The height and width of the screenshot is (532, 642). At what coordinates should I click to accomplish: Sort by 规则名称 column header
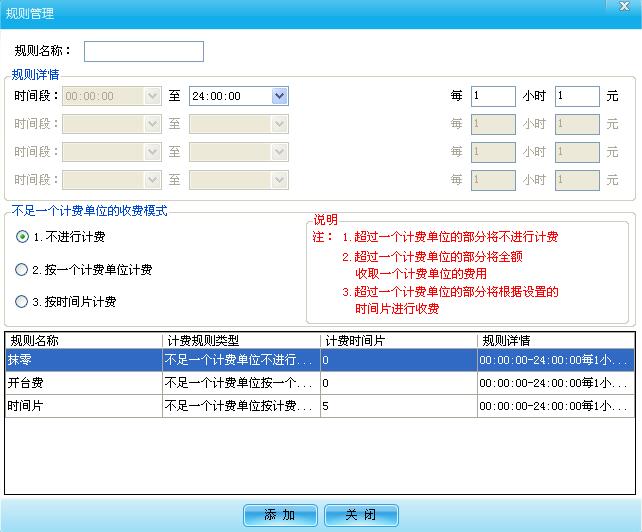point(83,340)
